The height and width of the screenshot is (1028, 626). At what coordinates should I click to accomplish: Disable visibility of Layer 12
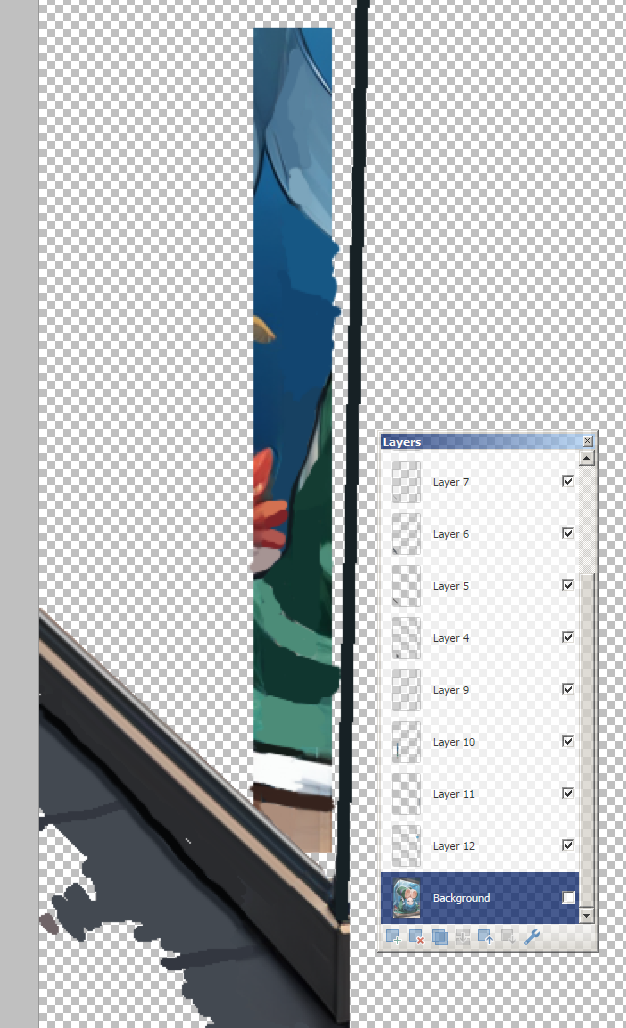coord(568,845)
